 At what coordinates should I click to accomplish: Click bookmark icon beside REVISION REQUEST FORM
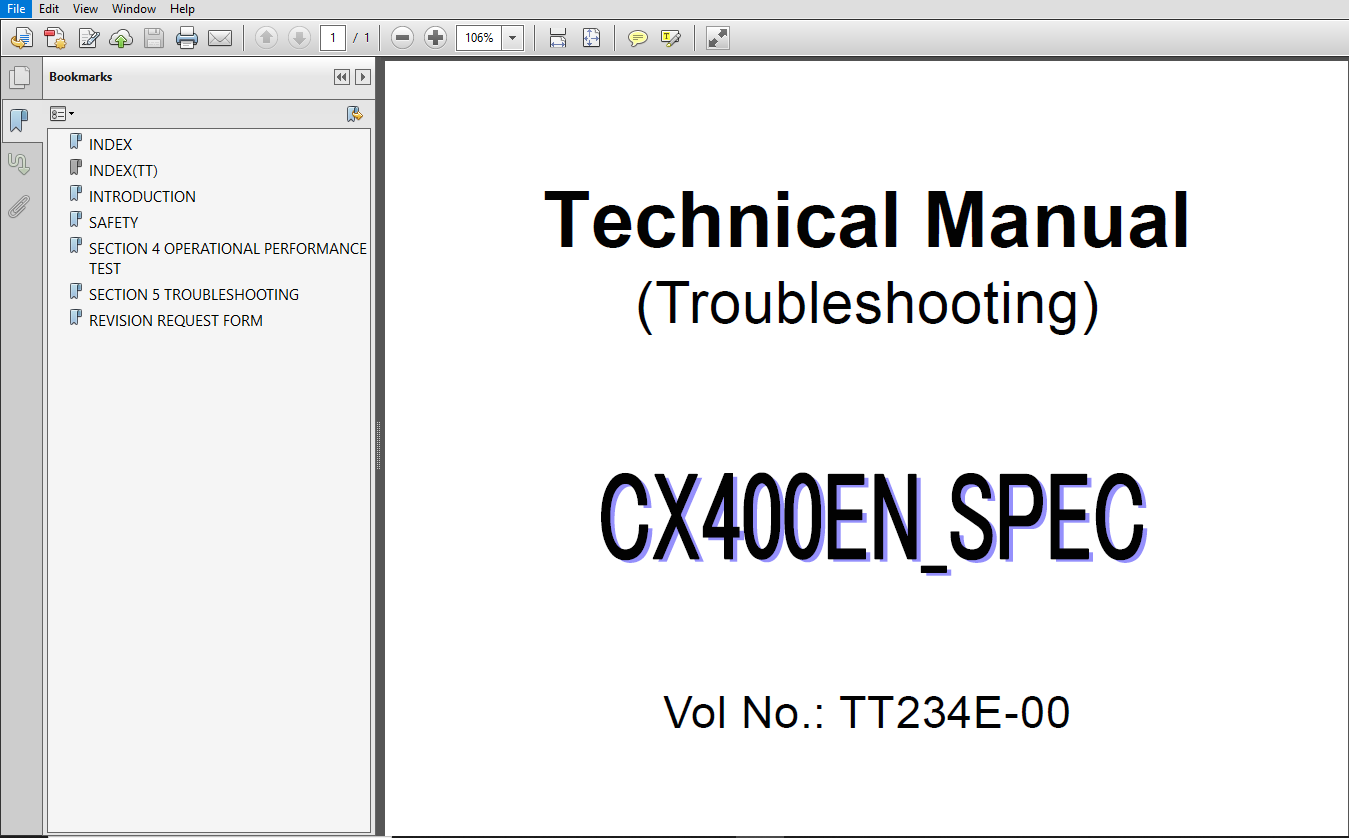75,318
